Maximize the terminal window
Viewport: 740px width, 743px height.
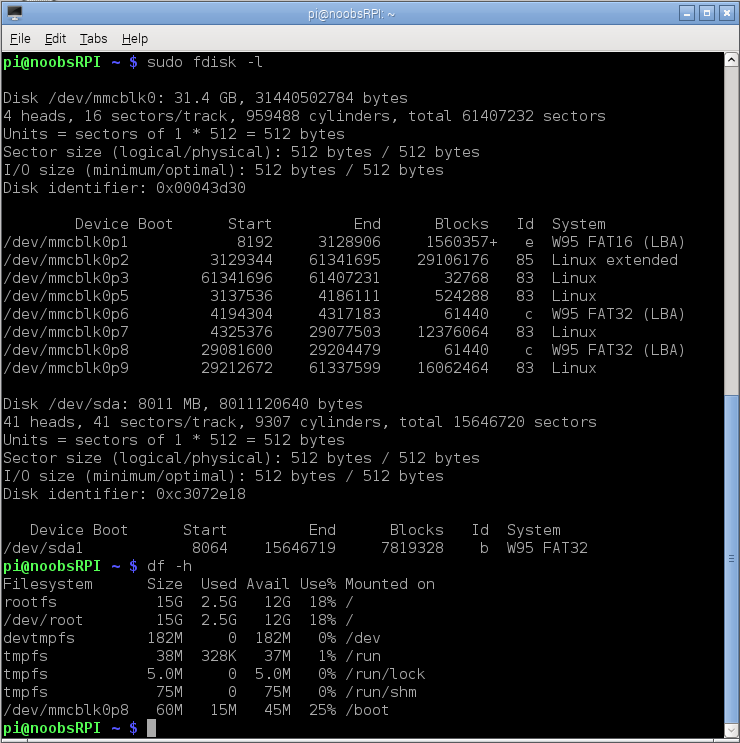706,13
